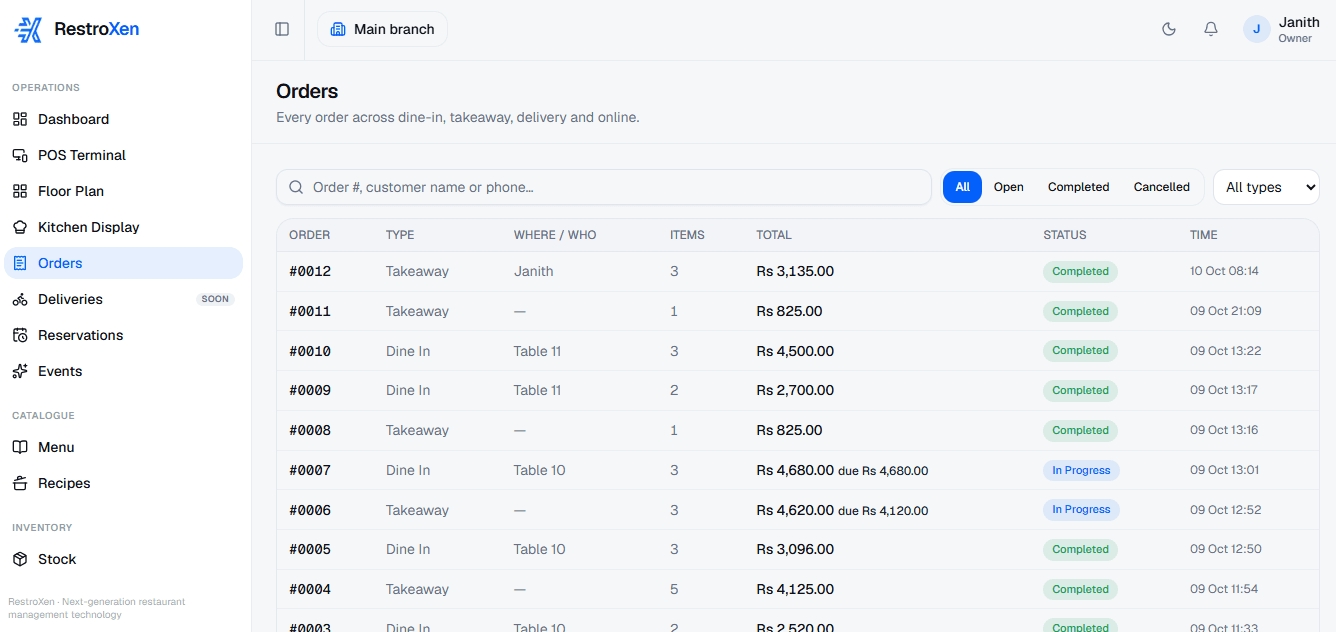Click the total Rs 3,096.00
The image size is (1336, 632).
coord(795,549)
